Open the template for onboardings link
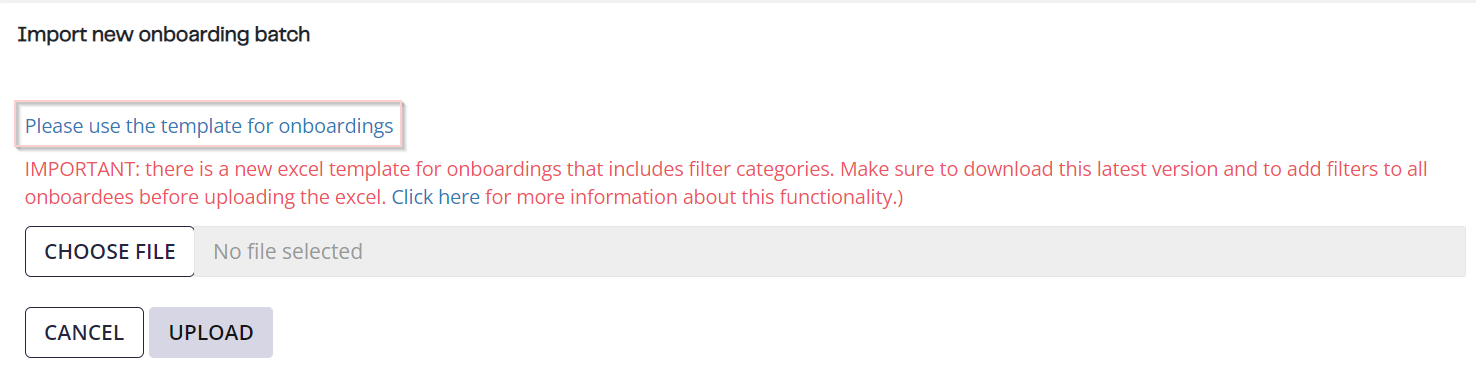Viewport: 1476px width, 391px height. [209, 126]
